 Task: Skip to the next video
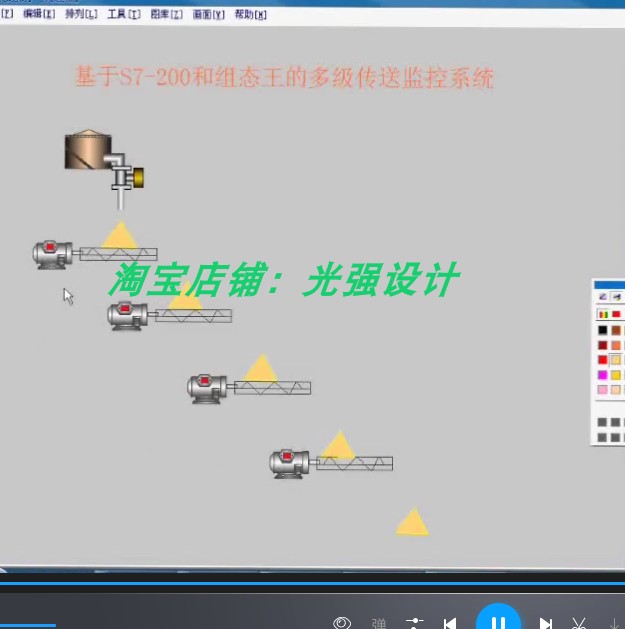[546, 623]
